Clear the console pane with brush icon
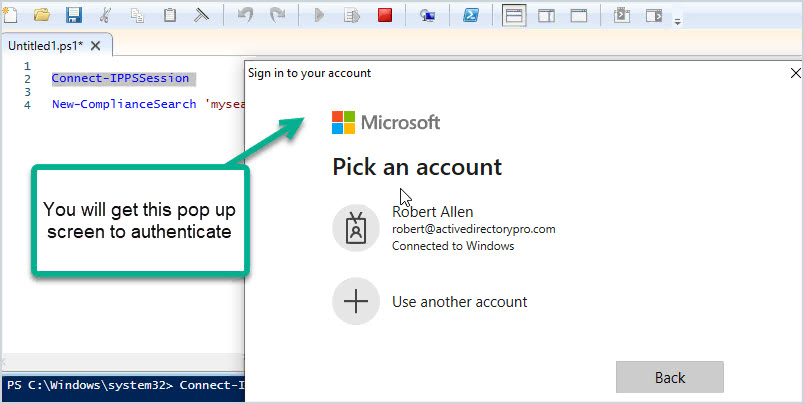Viewport: 804px width, 404px height. pos(200,15)
